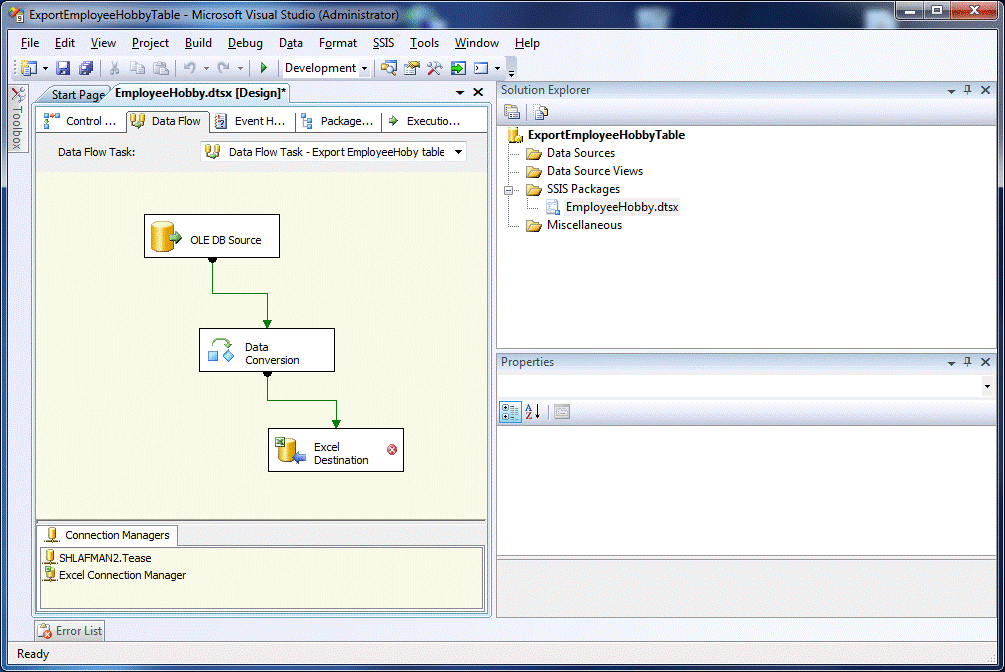Open the SSIS menu
Screen dimensions: 1005x672
pos(383,43)
